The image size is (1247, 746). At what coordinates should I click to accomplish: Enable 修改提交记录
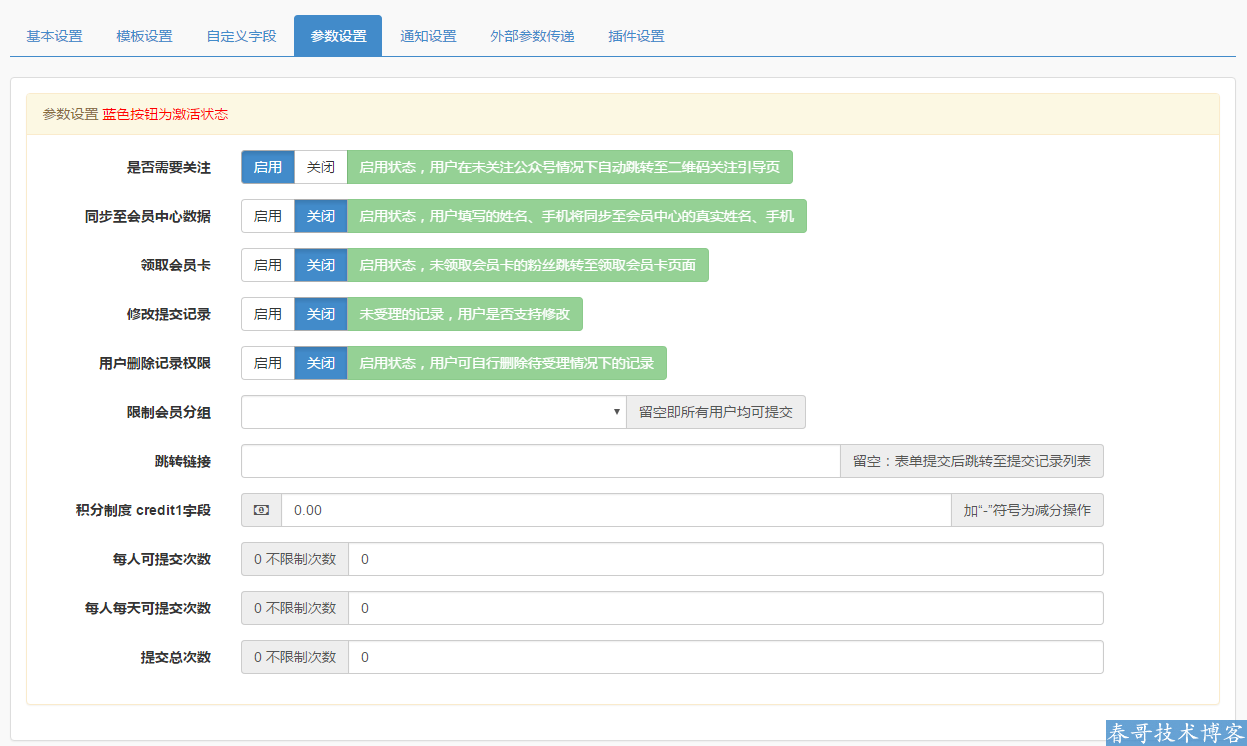pos(267,314)
